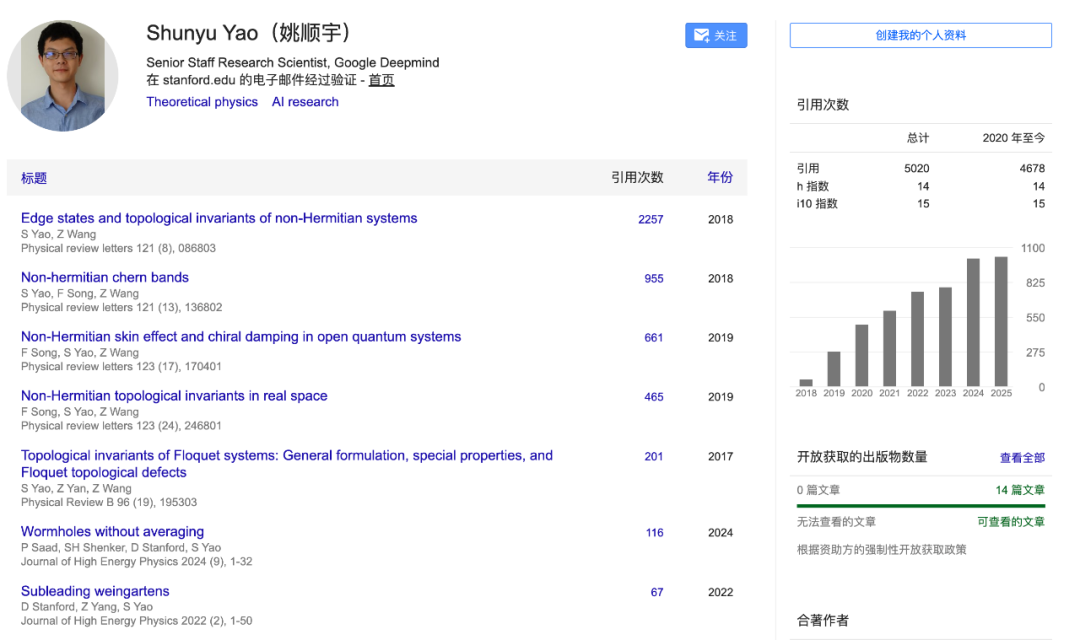This screenshot has width=1080, height=640.
Task: Select the AI research interest tag
Action: click(x=305, y=102)
